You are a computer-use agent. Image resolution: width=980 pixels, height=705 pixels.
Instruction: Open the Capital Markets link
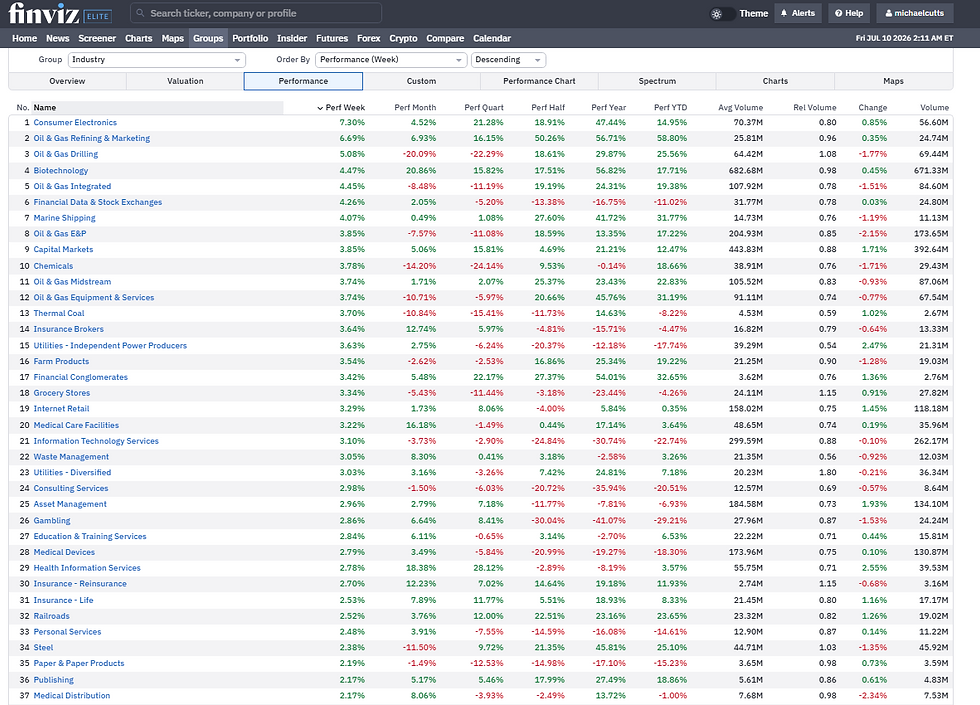click(63, 249)
